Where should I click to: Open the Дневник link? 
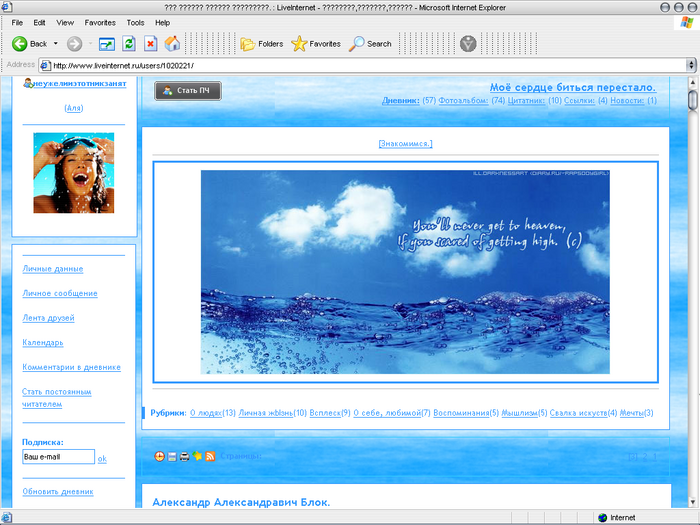pos(400,100)
